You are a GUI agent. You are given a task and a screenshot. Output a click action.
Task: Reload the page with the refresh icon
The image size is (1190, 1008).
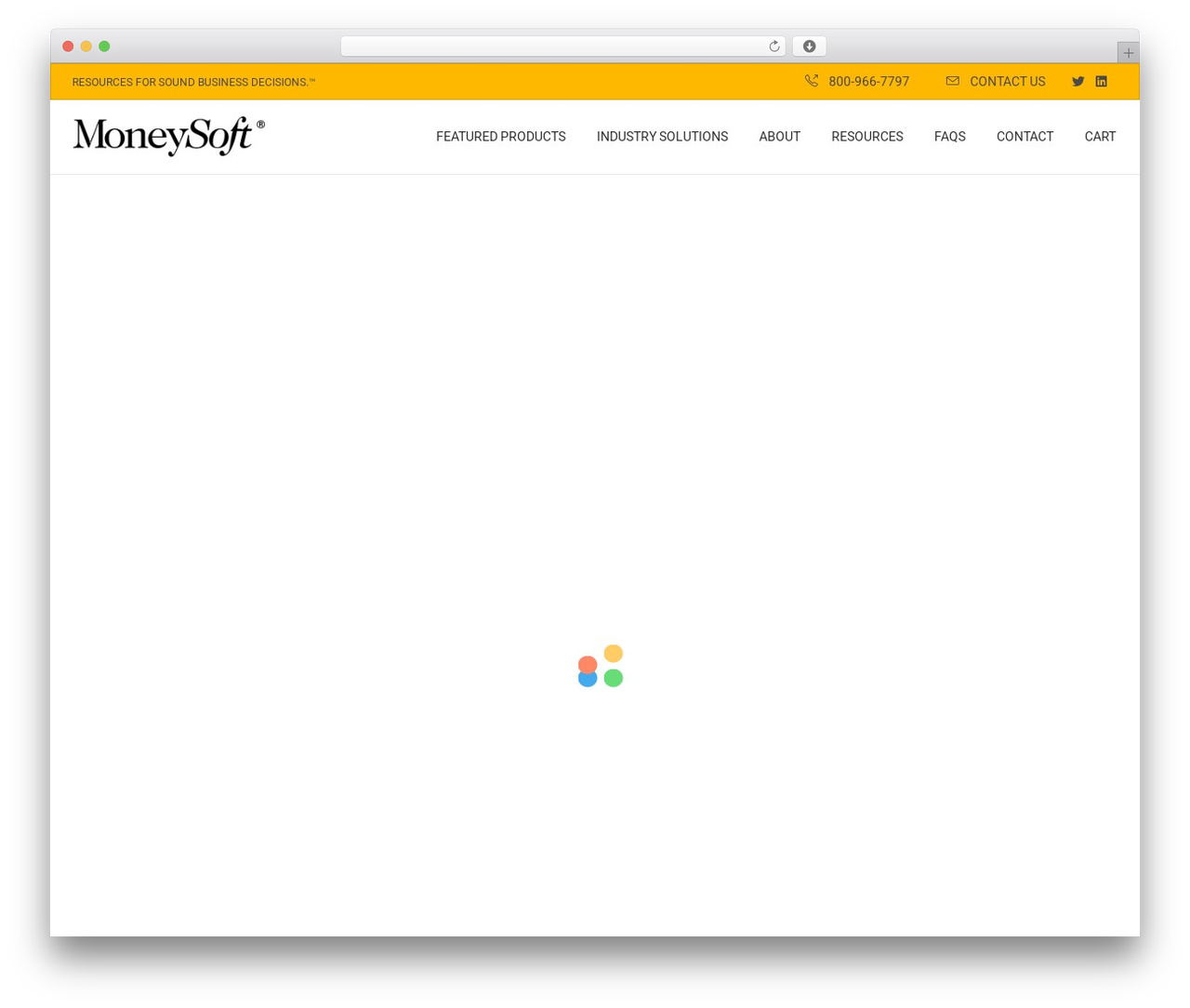click(x=773, y=46)
